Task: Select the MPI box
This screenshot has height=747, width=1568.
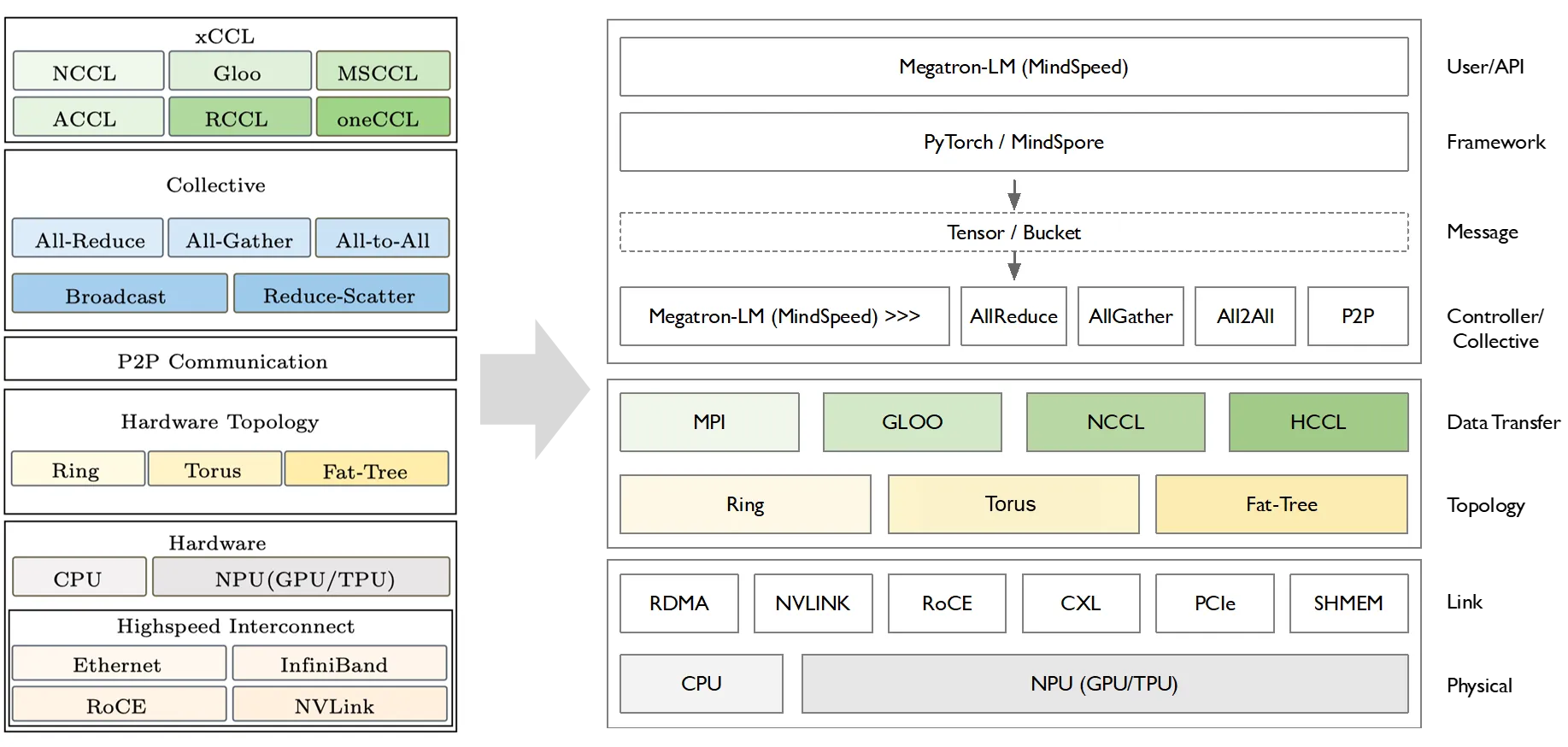Action: tap(709, 422)
